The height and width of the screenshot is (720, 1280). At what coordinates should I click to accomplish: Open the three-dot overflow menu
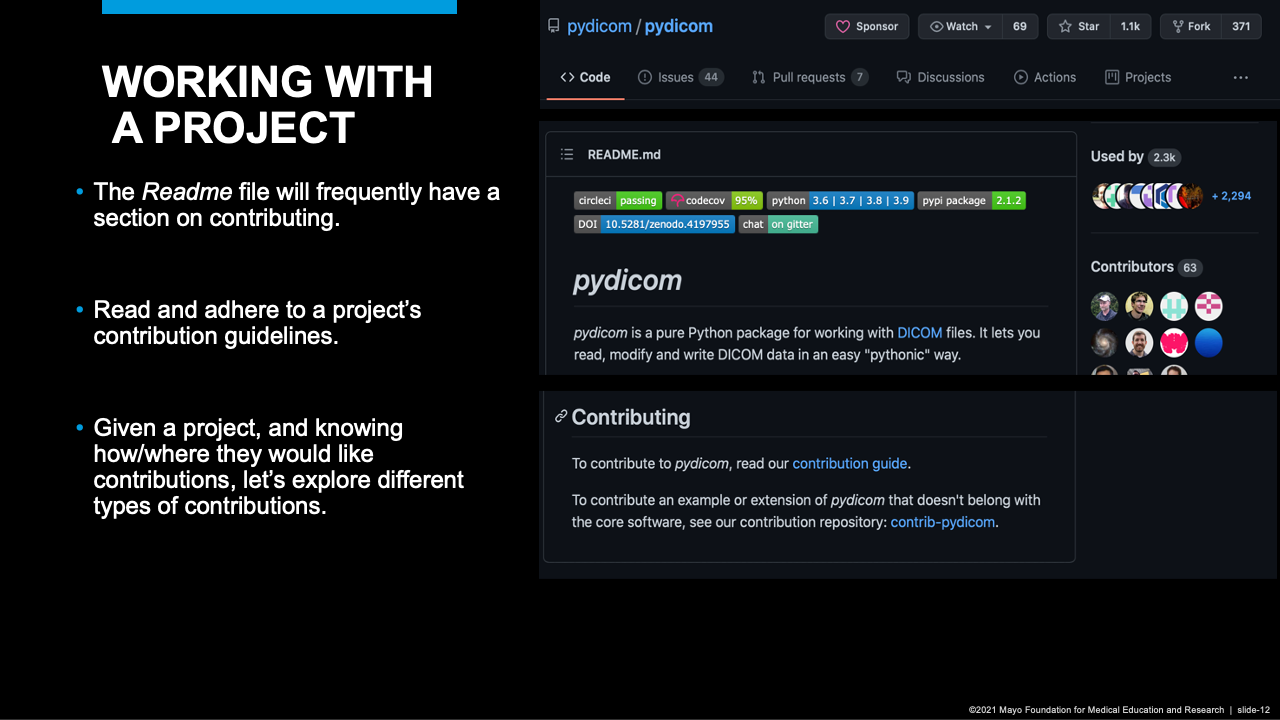pyautogui.click(x=1240, y=77)
